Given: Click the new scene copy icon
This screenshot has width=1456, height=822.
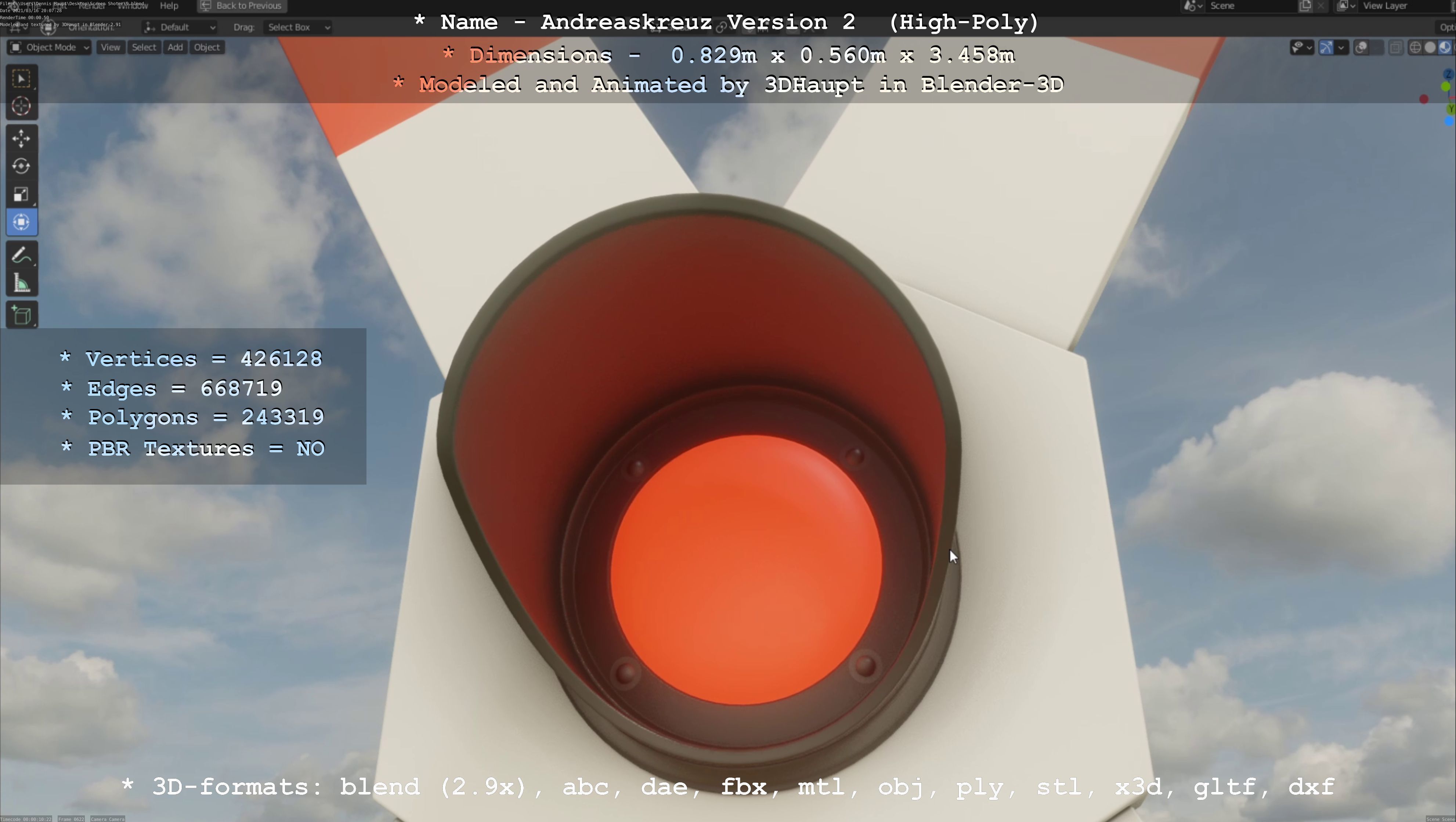Looking at the screenshot, I should [x=1305, y=6].
